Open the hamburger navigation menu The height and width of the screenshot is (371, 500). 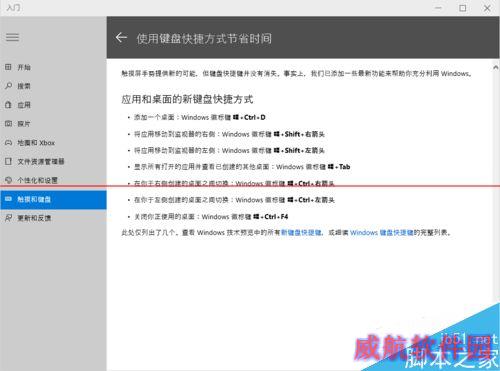tap(12, 37)
